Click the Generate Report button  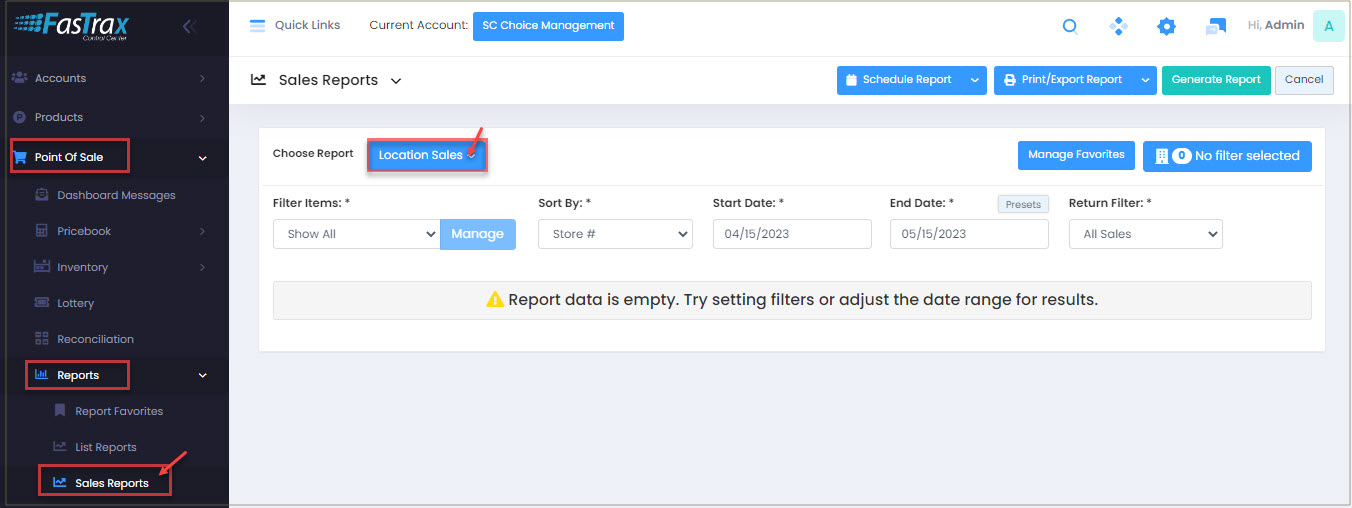[1216, 80]
